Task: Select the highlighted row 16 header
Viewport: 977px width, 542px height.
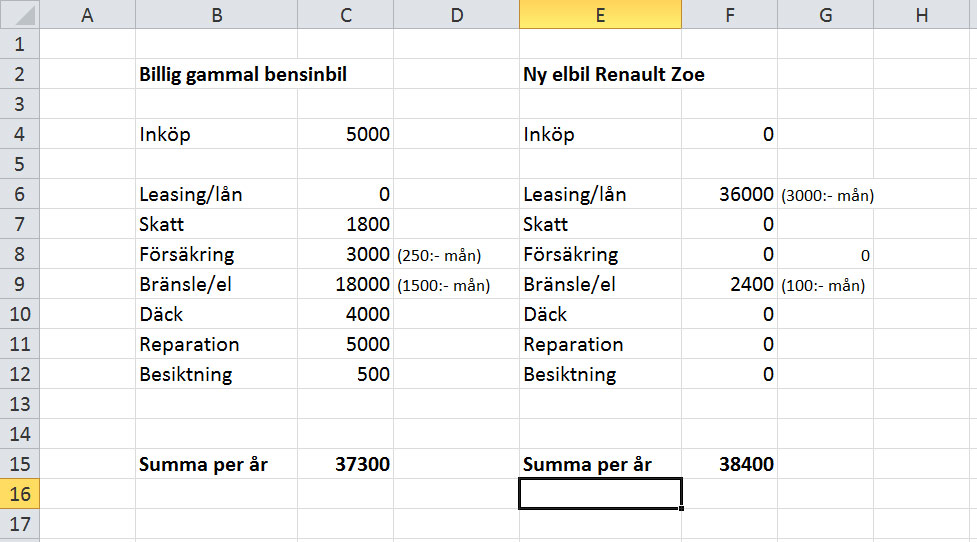Action: point(18,494)
